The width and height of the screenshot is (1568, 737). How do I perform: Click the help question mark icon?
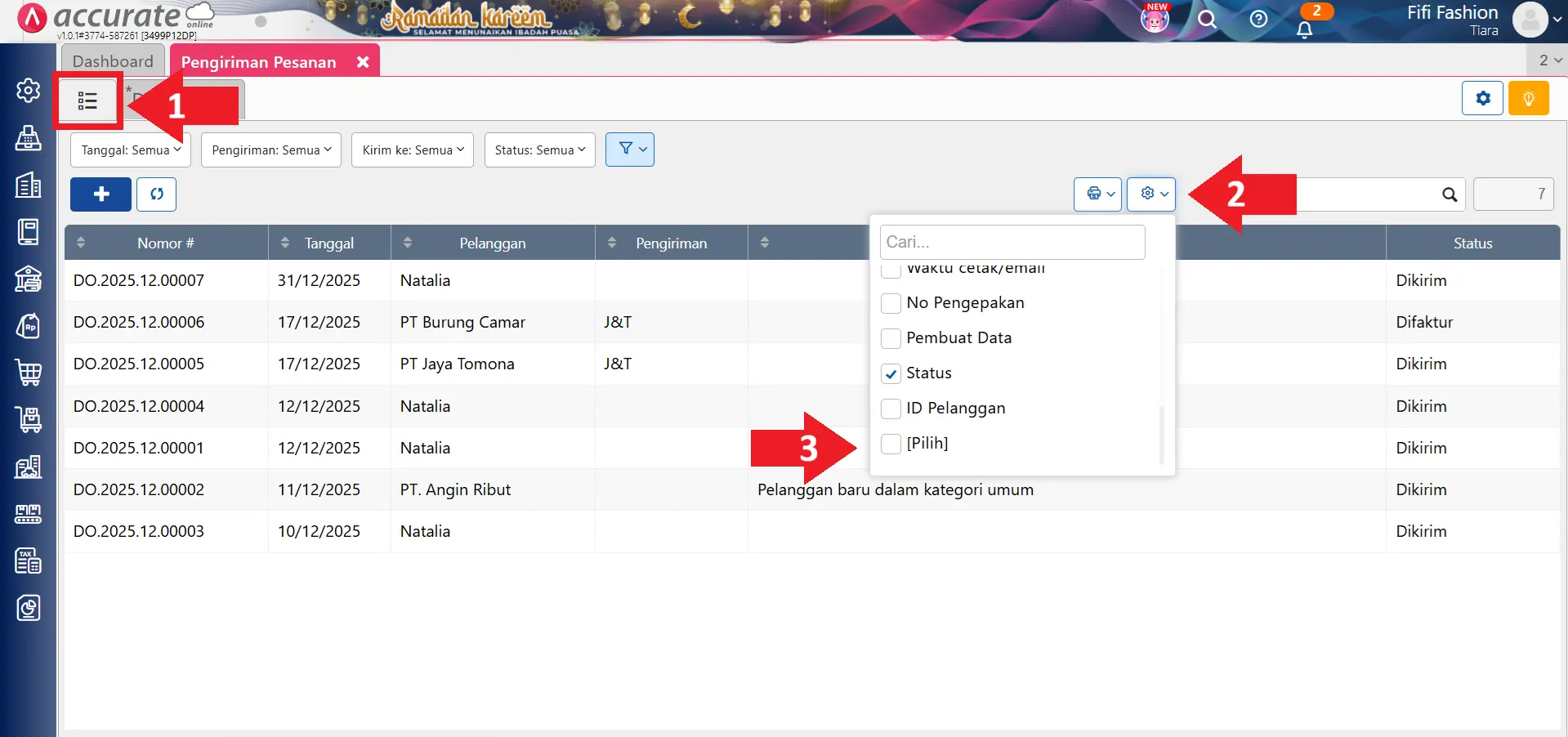[1258, 19]
